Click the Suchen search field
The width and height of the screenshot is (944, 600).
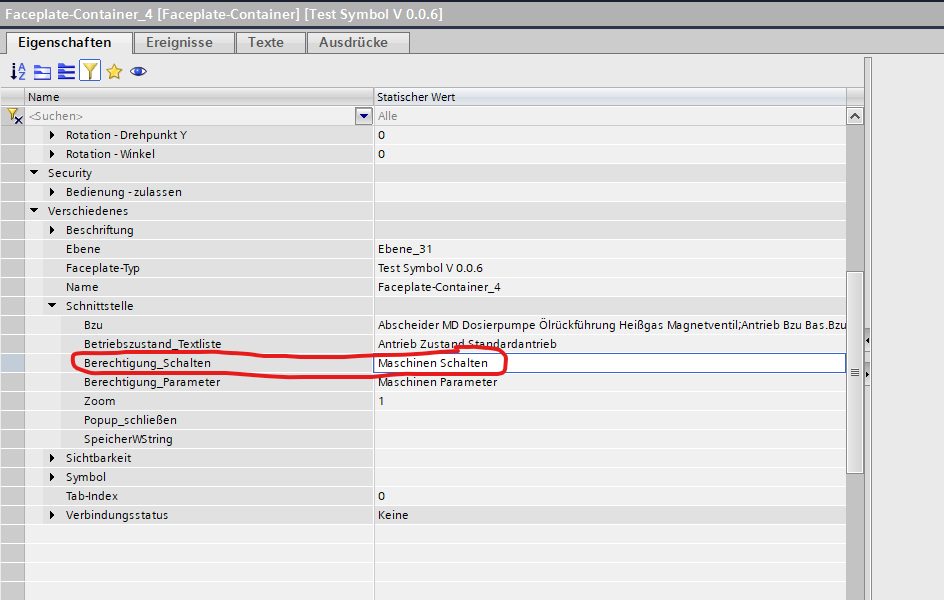[191, 116]
